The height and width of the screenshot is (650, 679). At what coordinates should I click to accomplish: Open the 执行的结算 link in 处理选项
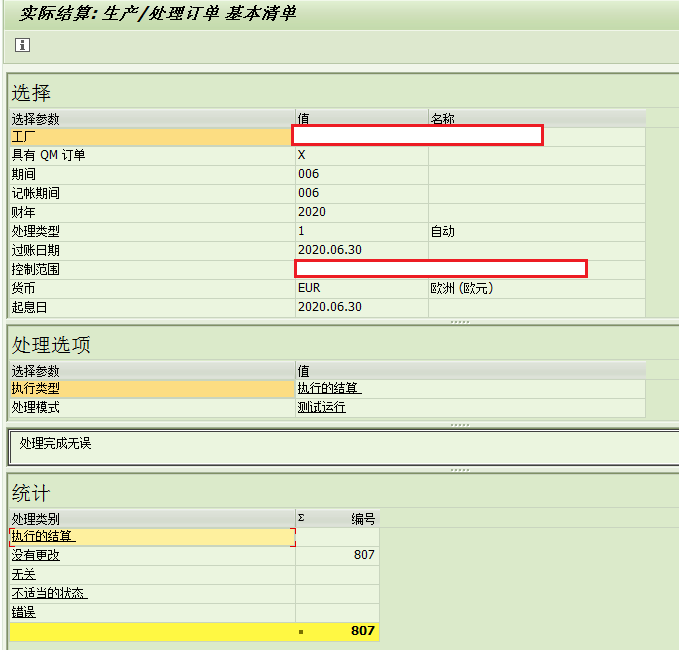329,388
